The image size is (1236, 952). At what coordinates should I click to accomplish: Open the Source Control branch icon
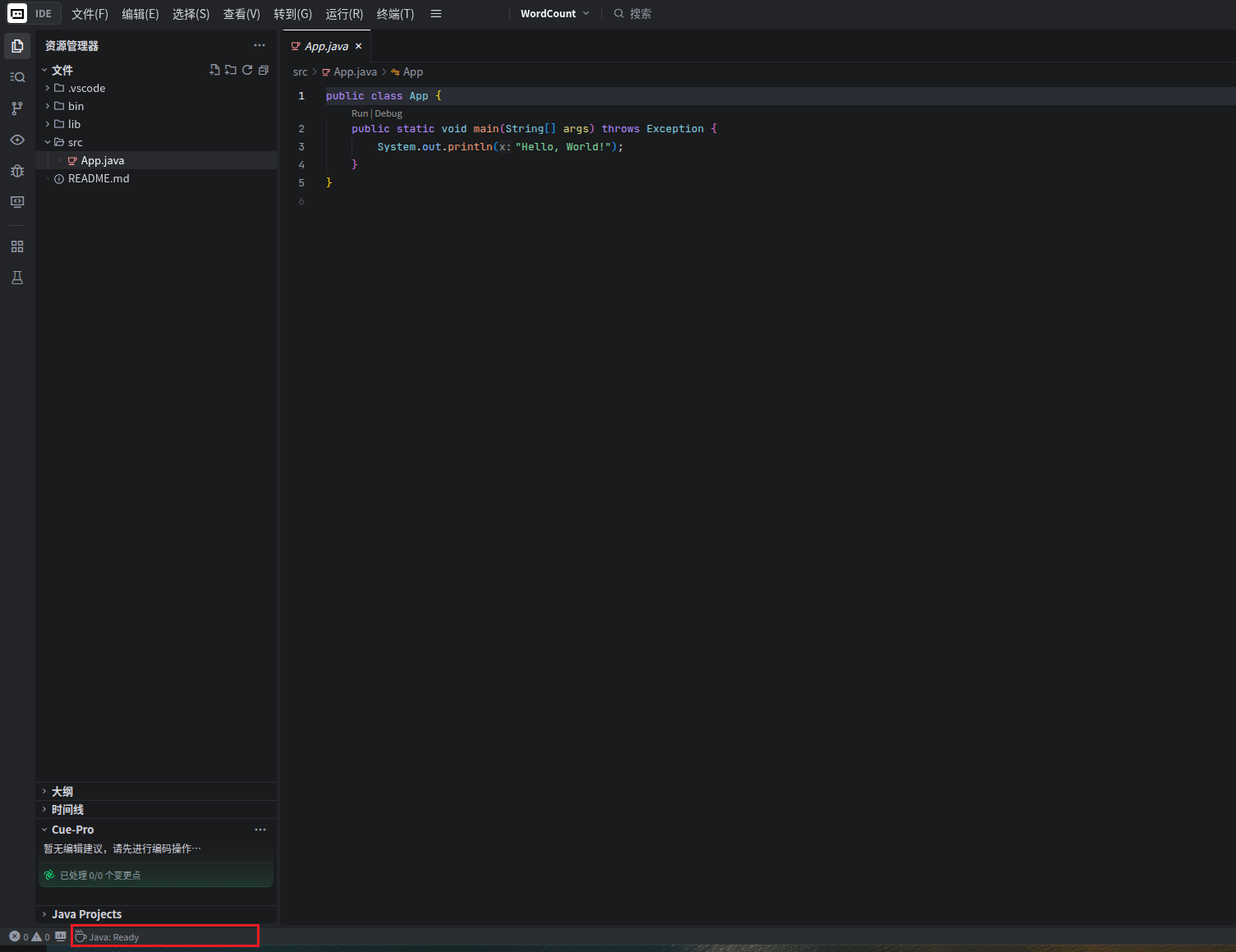[17, 108]
